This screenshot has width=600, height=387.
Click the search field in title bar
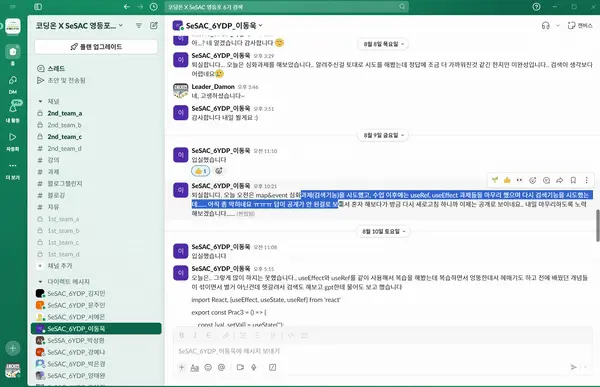[287, 7]
